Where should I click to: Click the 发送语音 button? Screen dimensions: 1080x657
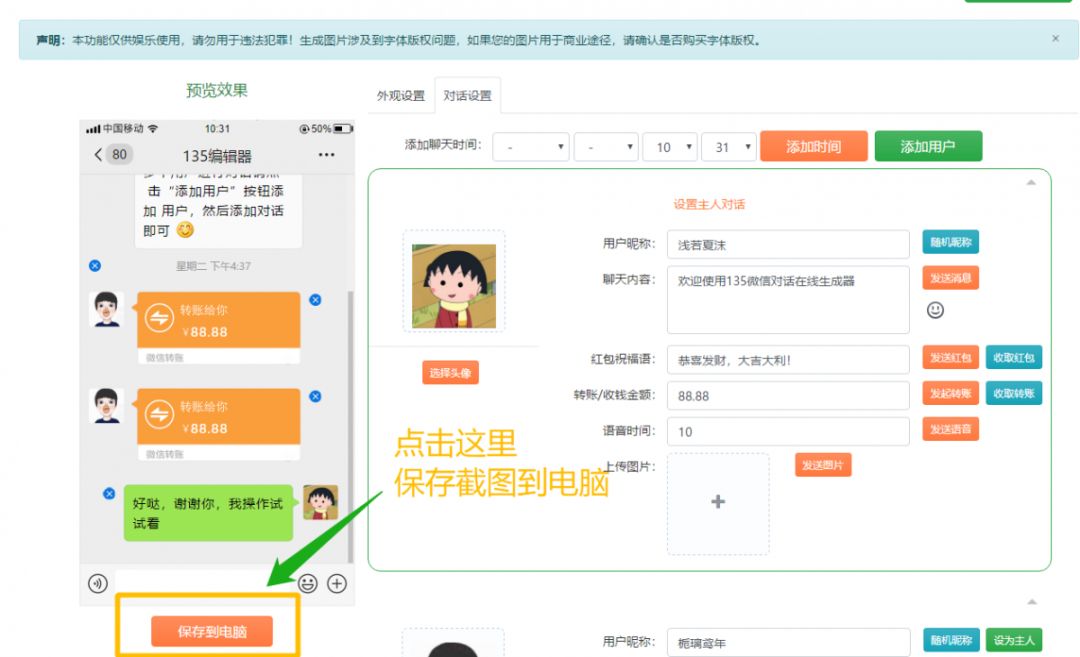[951, 429]
